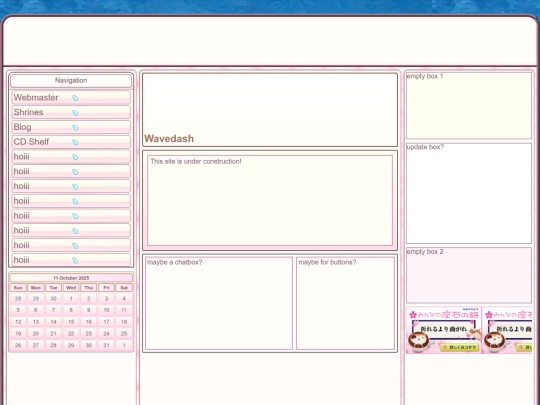Click the 'update box?' panel

point(469,193)
